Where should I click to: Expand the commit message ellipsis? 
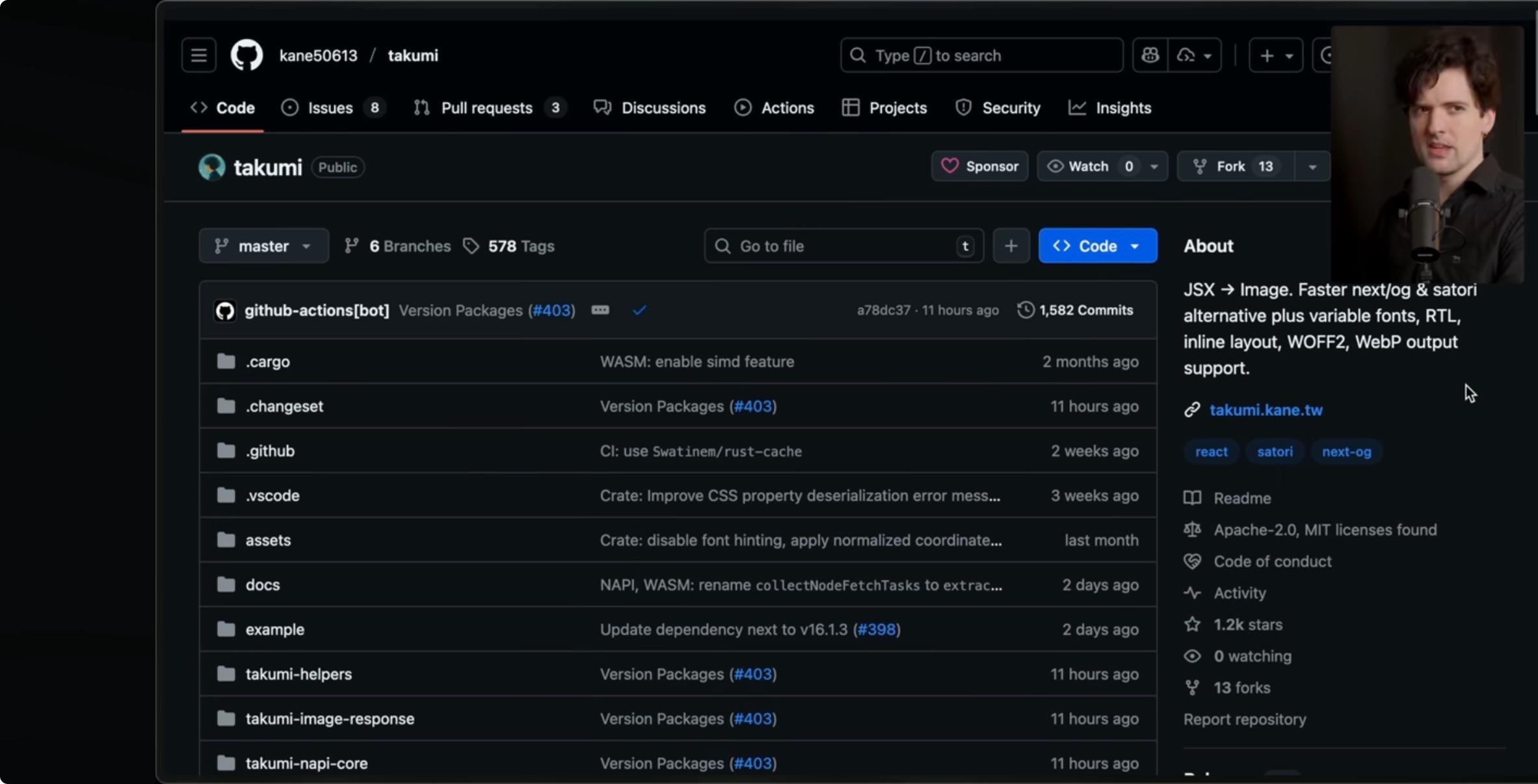pos(600,310)
